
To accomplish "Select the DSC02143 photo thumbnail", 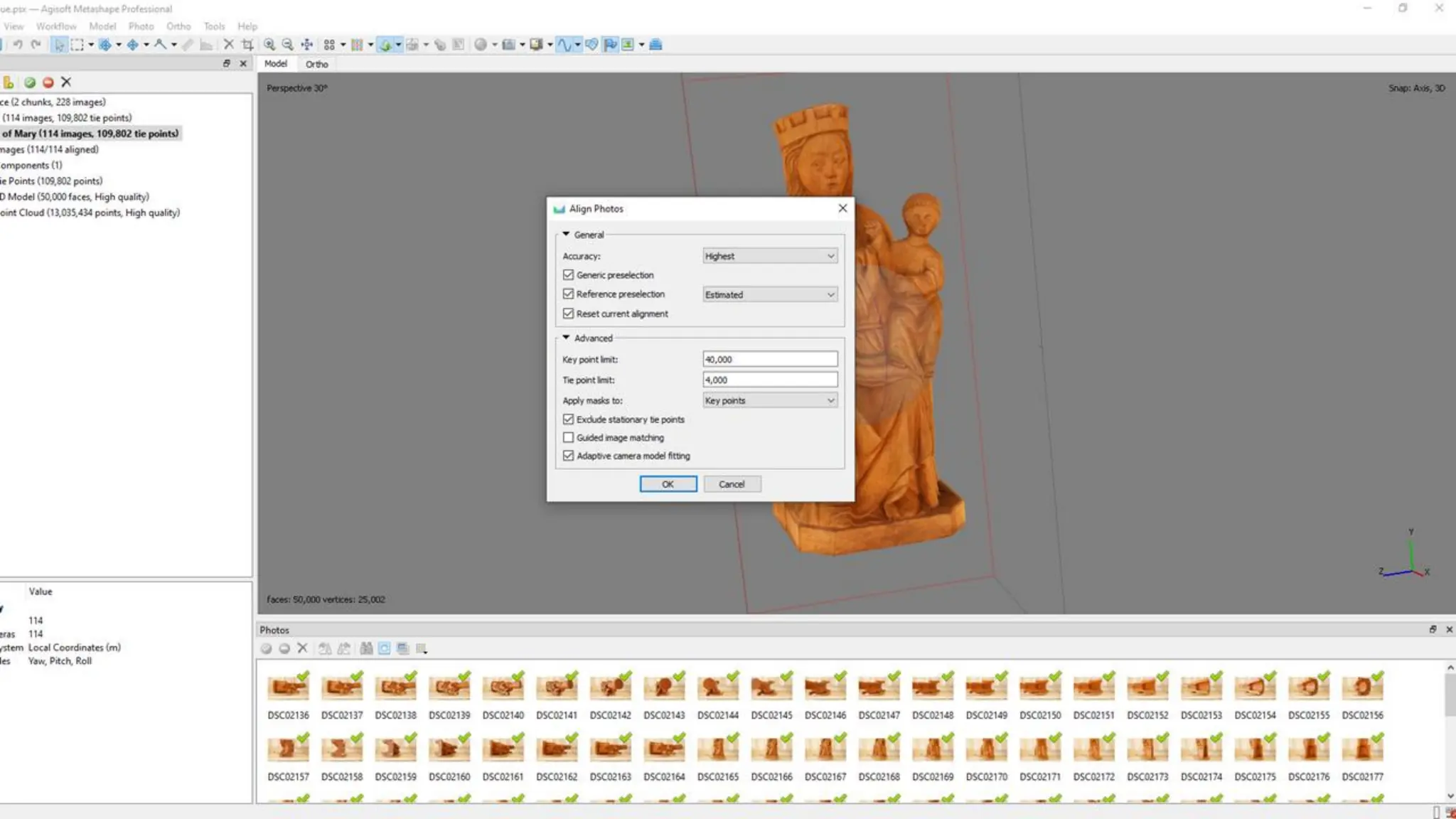I will [663, 688].
